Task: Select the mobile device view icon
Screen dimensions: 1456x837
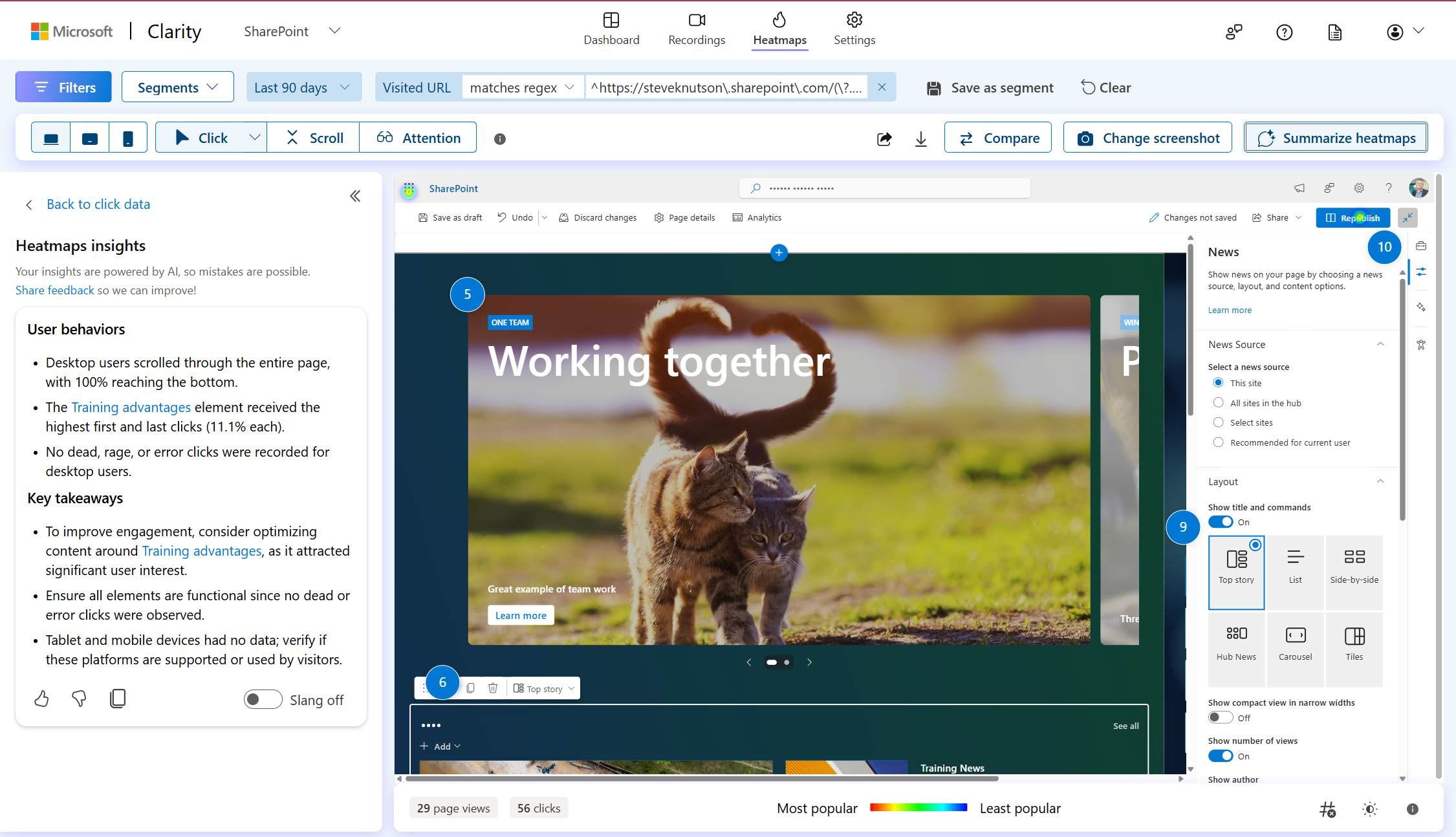Action: coord(128,138)
